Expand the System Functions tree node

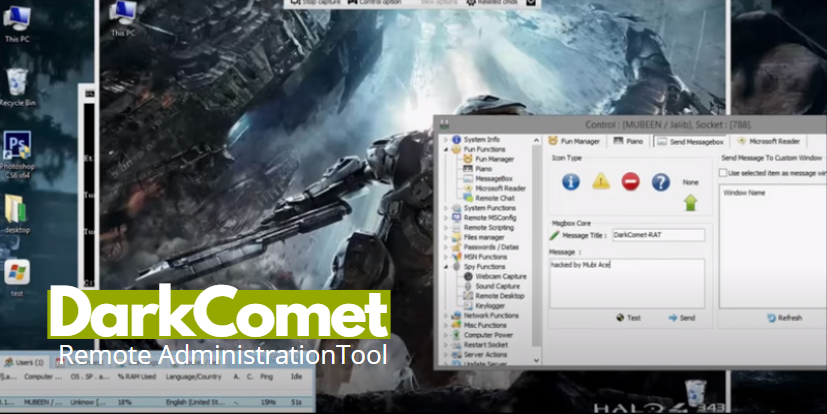[x=446, y=208]
